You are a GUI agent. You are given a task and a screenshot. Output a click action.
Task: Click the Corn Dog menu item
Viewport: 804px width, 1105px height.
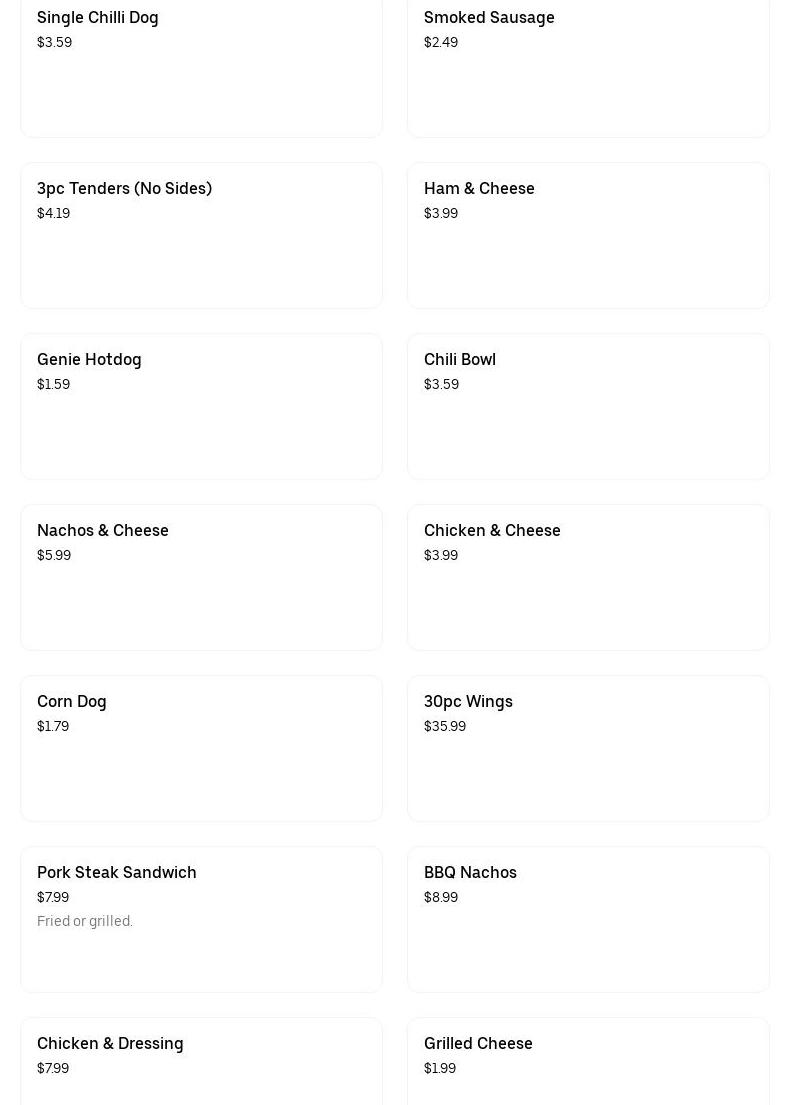(x=200, y=749)
